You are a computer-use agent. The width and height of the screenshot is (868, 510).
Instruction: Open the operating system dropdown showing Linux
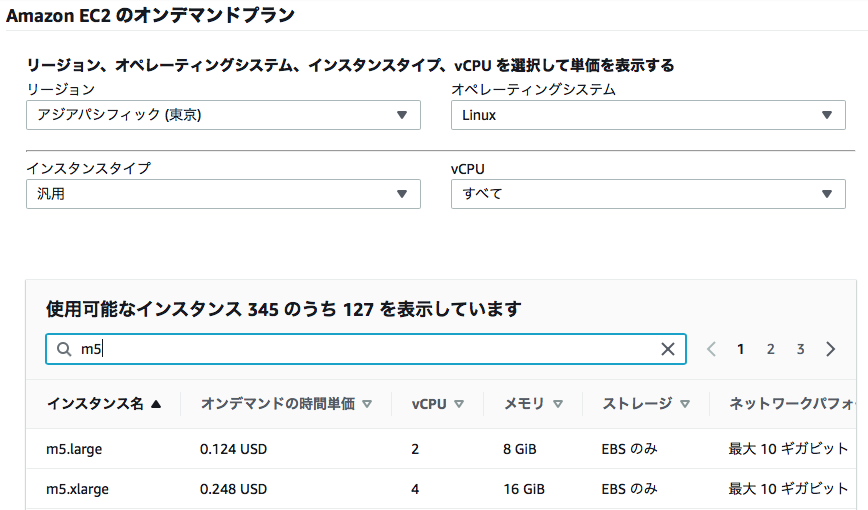[x=648, y=115]
